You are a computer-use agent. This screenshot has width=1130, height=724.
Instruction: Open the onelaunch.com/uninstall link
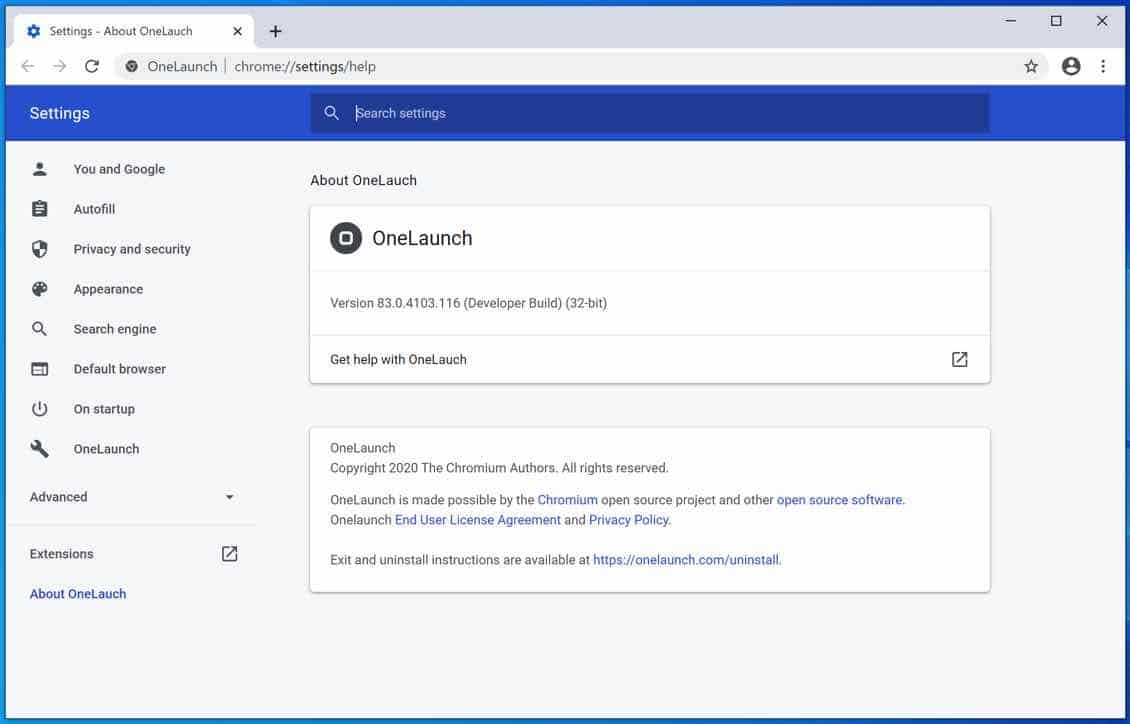point(686,560)
